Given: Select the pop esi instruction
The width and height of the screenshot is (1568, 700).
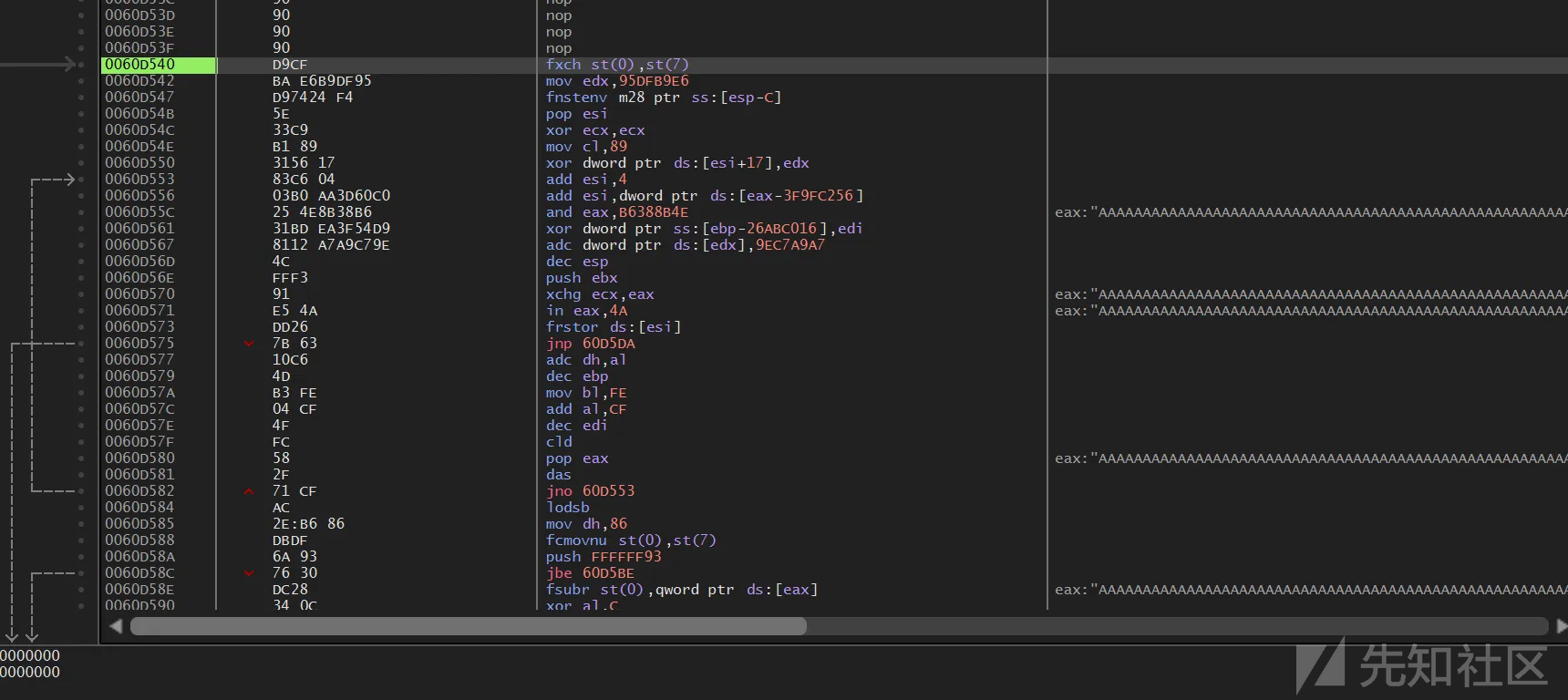Looking at the screenshot, I should tap(576, 114).
